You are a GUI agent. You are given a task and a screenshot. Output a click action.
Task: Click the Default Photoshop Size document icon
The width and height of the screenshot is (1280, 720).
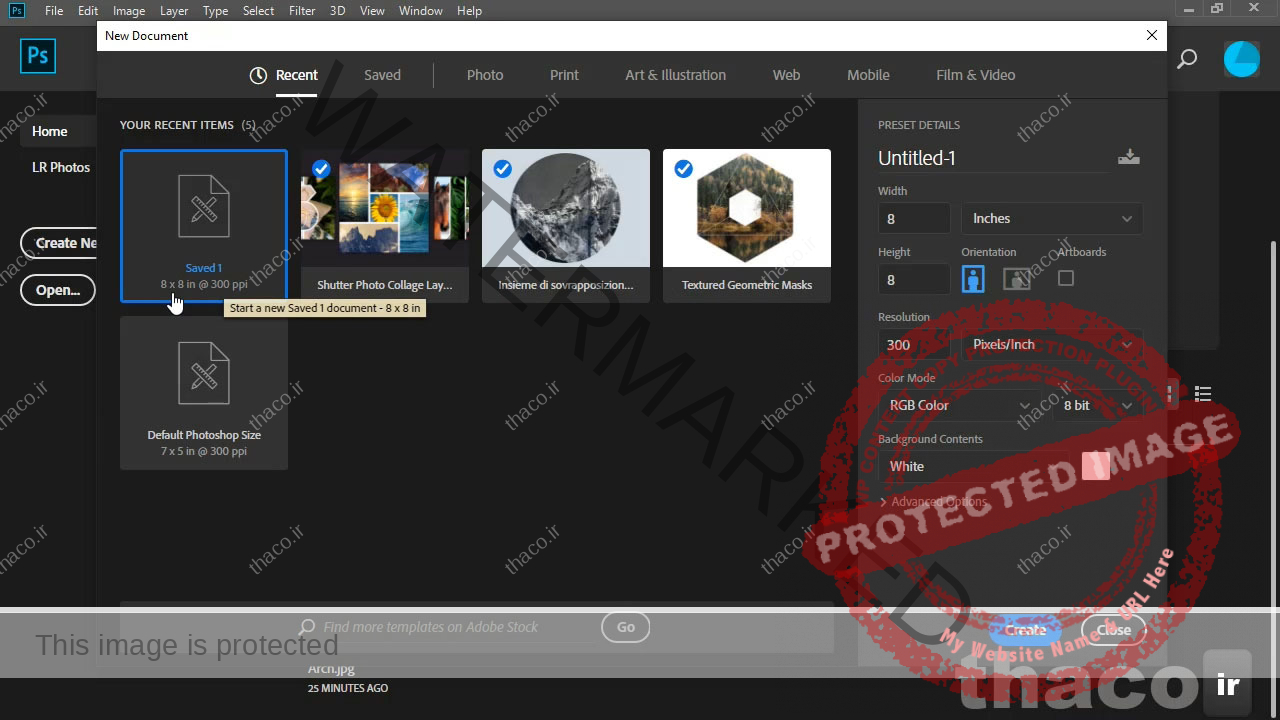click(x=204, y=373)
